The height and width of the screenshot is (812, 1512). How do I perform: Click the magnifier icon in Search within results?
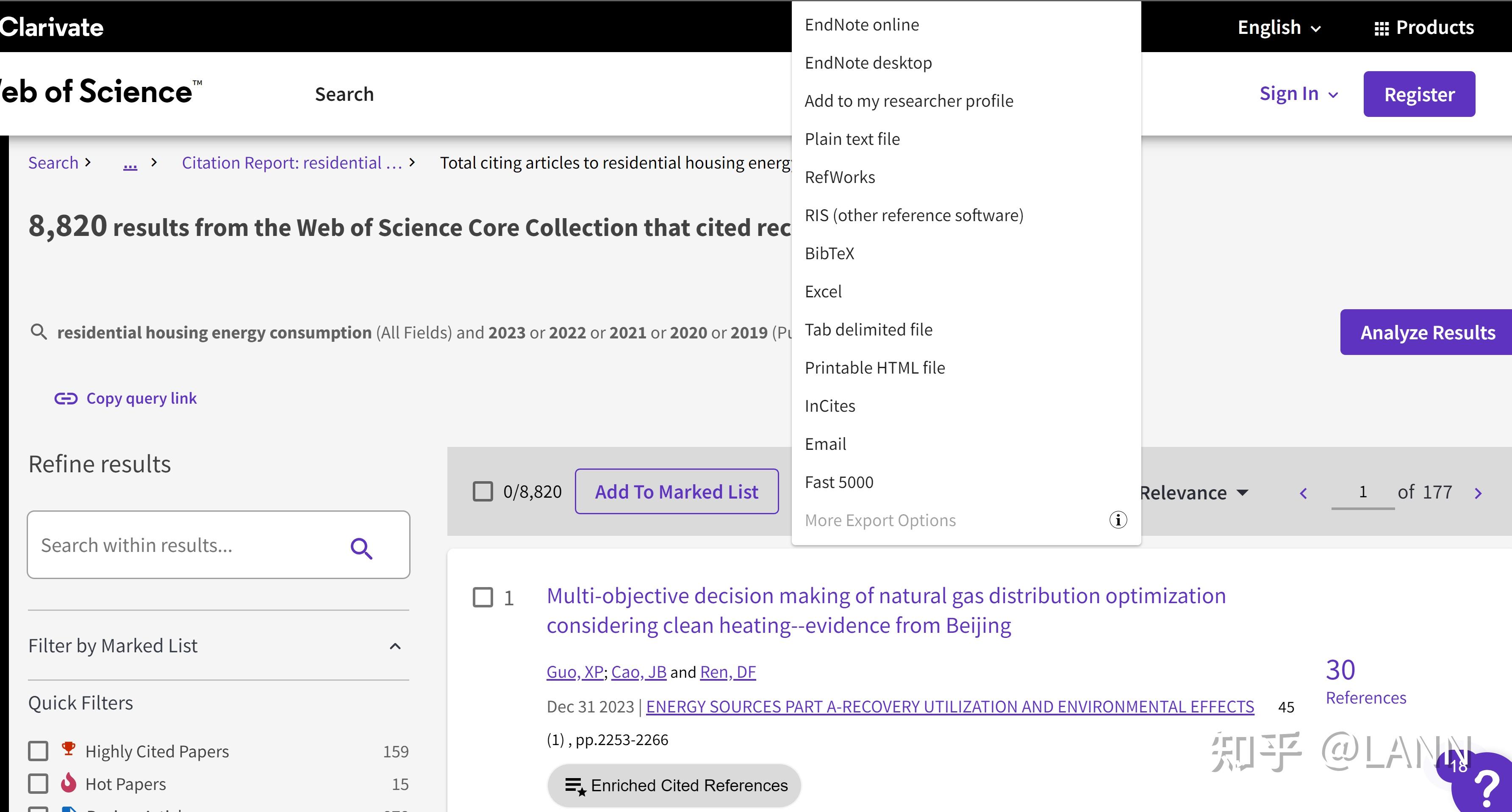tap(361, 548)
